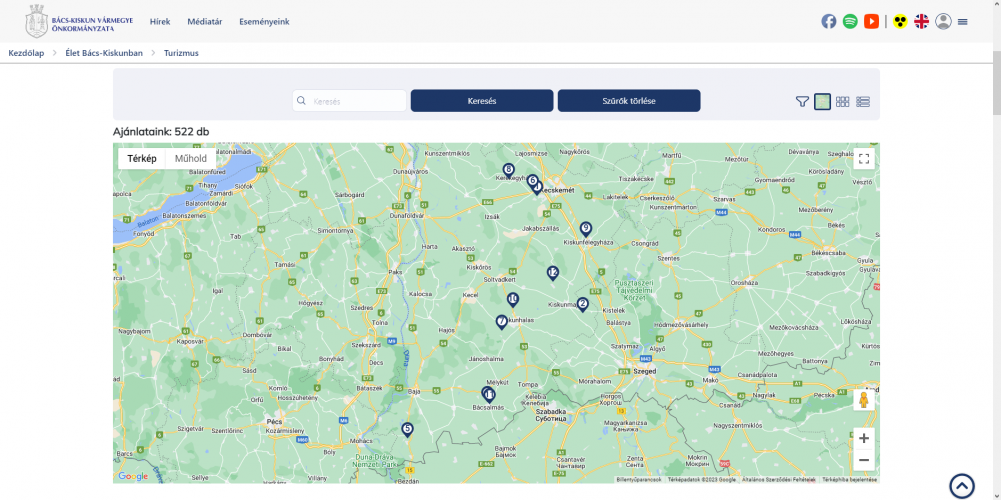Zoom in on the map
The width and height of the screenshot is (1001, 500).
point(864,438)
